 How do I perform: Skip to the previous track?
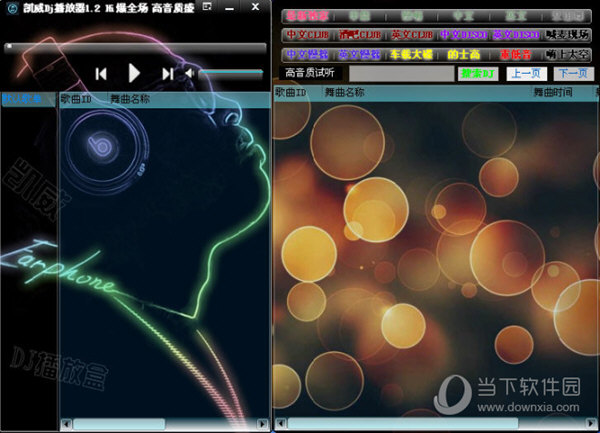101,74
